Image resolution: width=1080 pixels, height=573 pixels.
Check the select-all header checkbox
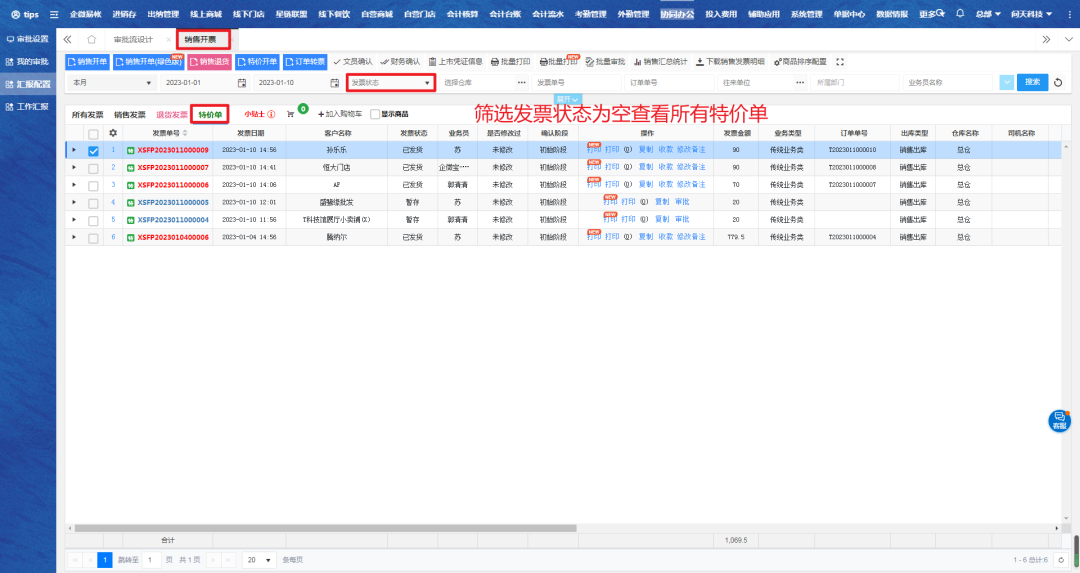tap(93, 133)
